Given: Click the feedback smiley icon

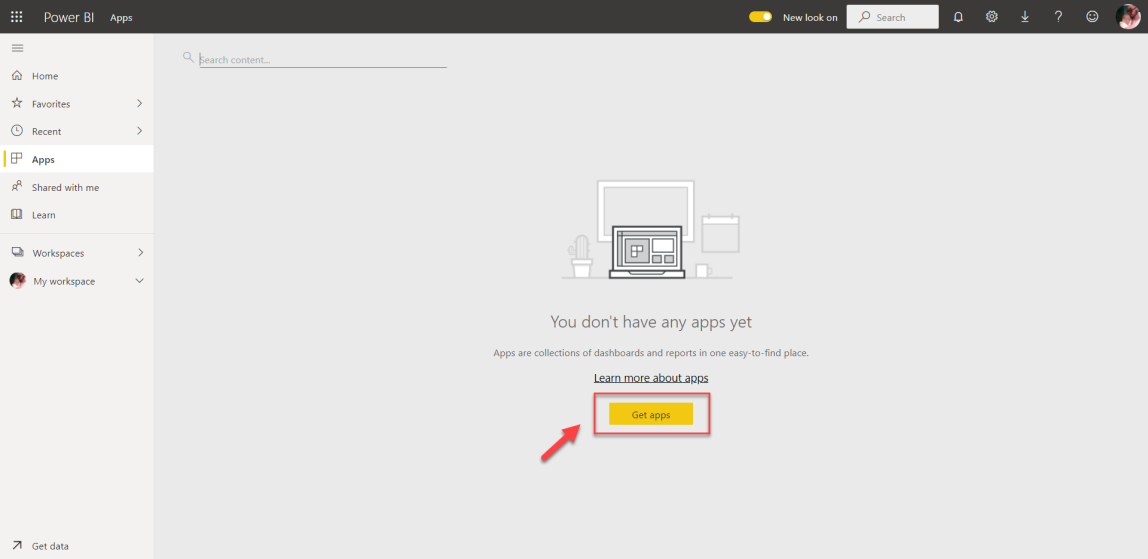Looking at the screenshot, I should click(1092, 17).
